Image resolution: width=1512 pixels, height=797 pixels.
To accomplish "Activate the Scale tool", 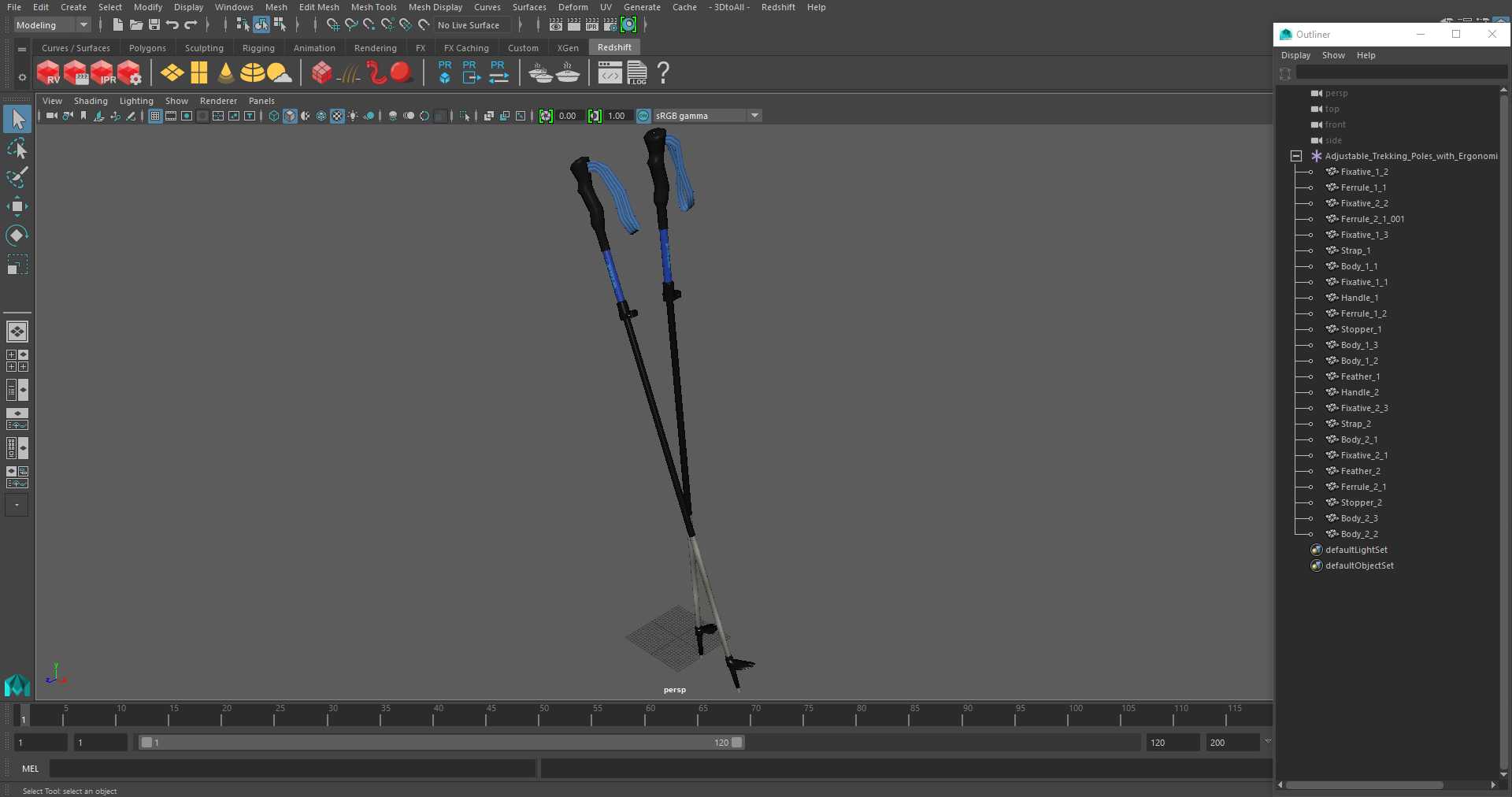I will (x=17, y=265).
